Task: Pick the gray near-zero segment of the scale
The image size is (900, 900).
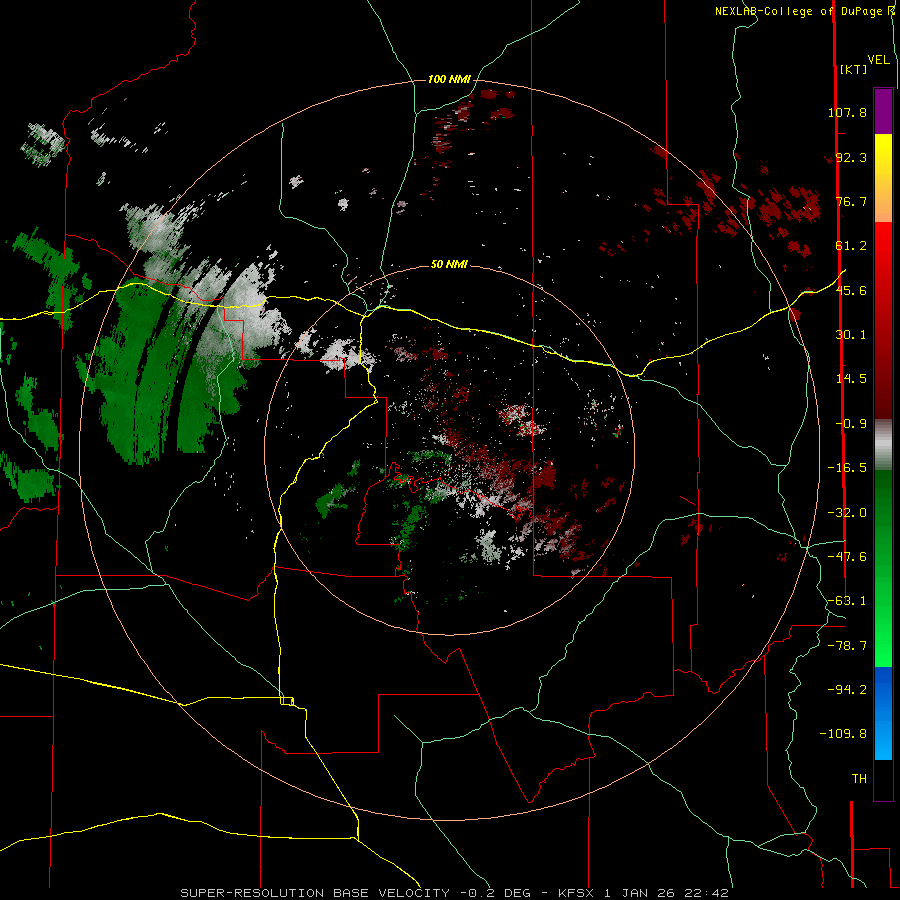Action: pyautogui.click(x=883, y=445)
